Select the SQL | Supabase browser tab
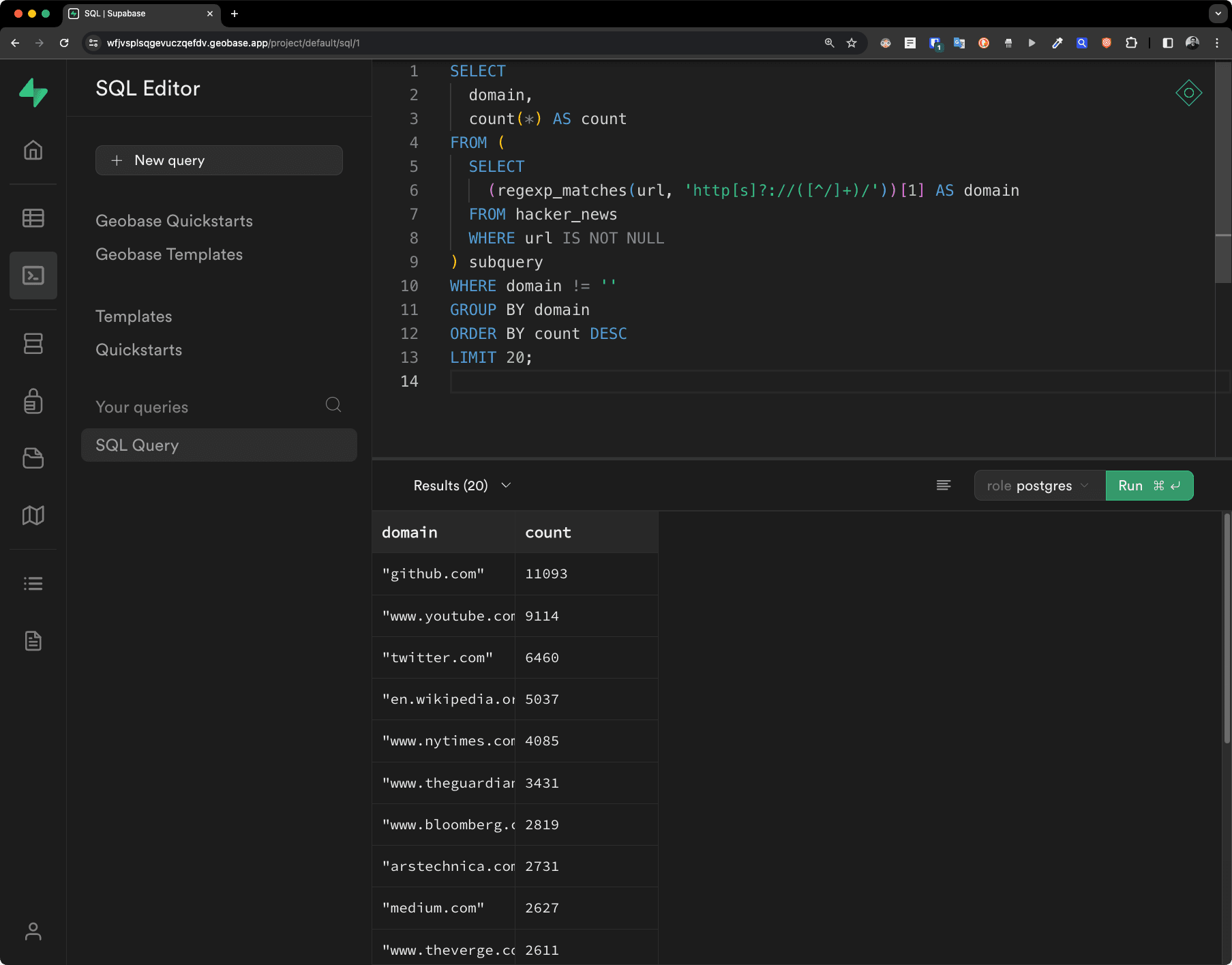This screenshot has height=965, width=1232. pyautogui.click(x=142, y=14)
